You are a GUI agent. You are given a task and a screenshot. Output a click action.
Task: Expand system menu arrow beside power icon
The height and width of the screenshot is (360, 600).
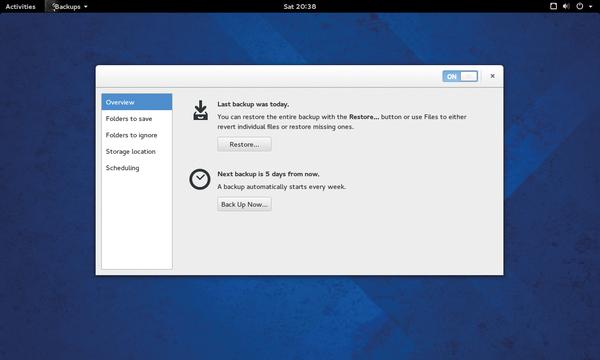[x=590, y=7]
